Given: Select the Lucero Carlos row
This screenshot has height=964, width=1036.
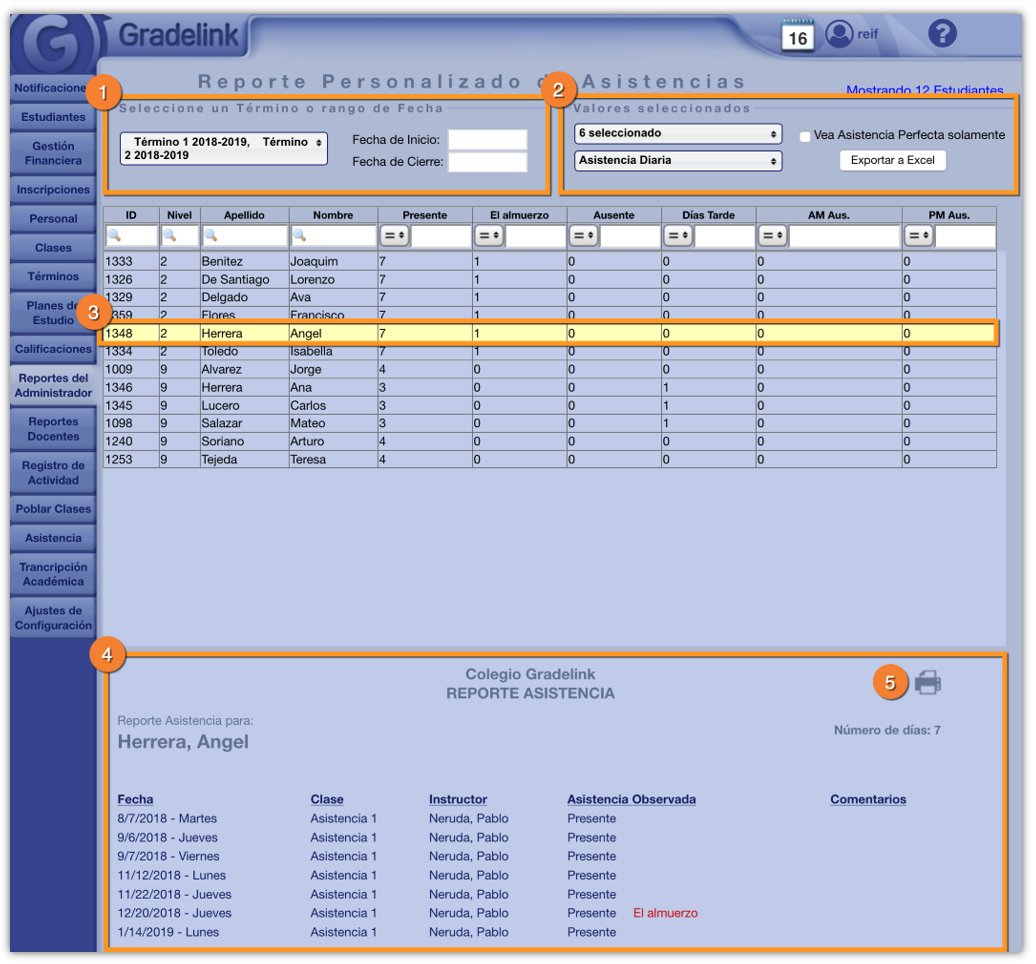Looking at the screenshot, I should pyautogui.click(x=550, y=406).
